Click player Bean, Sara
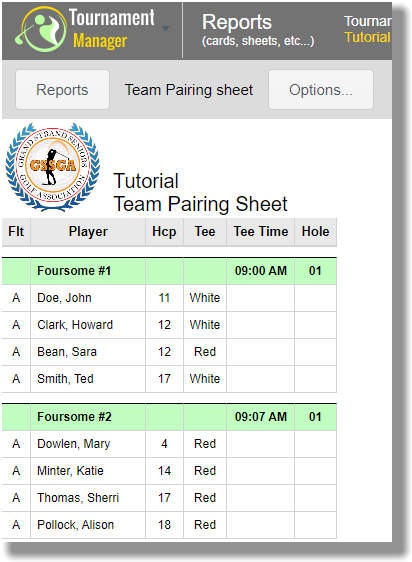This screenshot has height=562, width=412. point(67,352)
